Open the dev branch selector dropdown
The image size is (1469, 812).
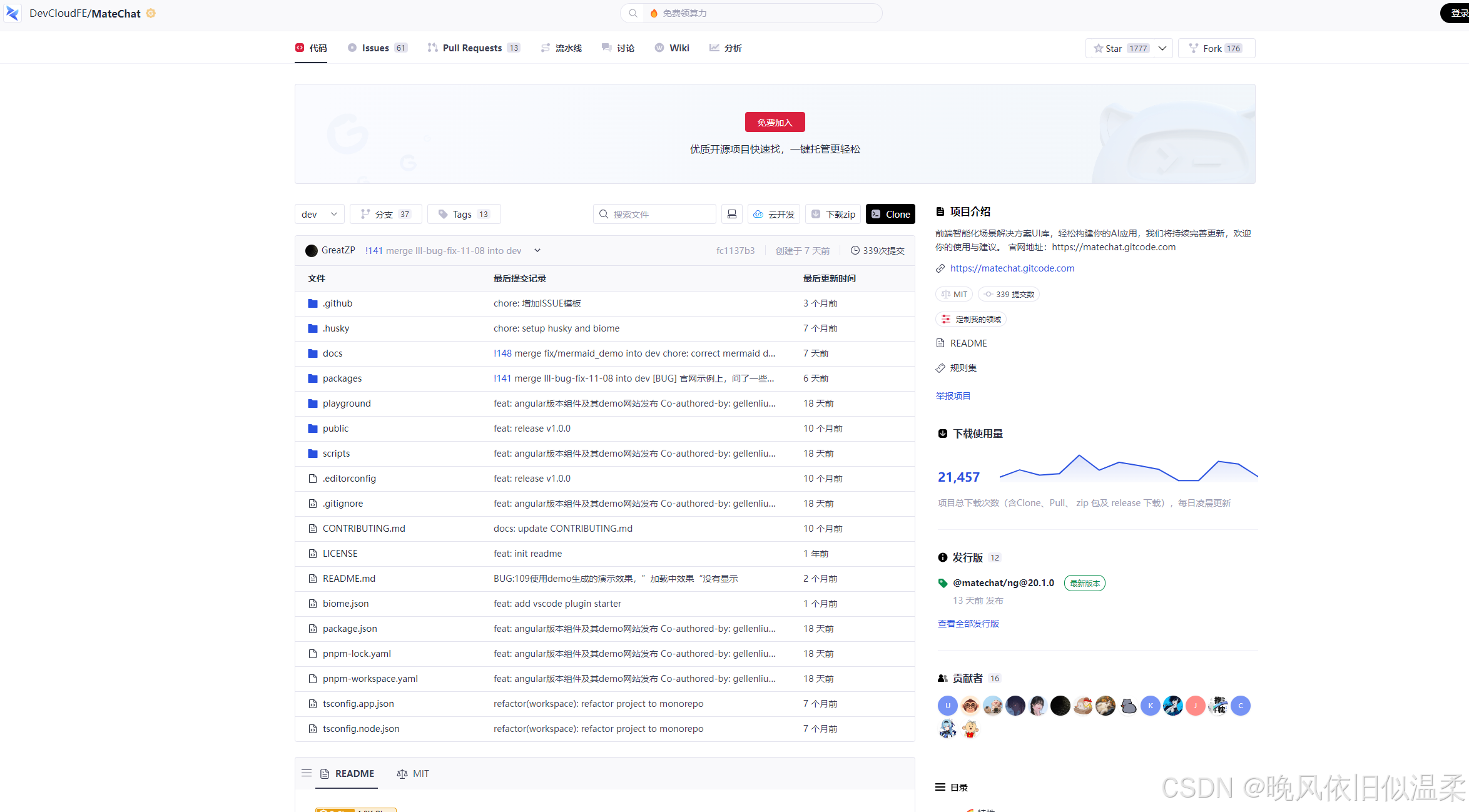(x=319, y=214)
